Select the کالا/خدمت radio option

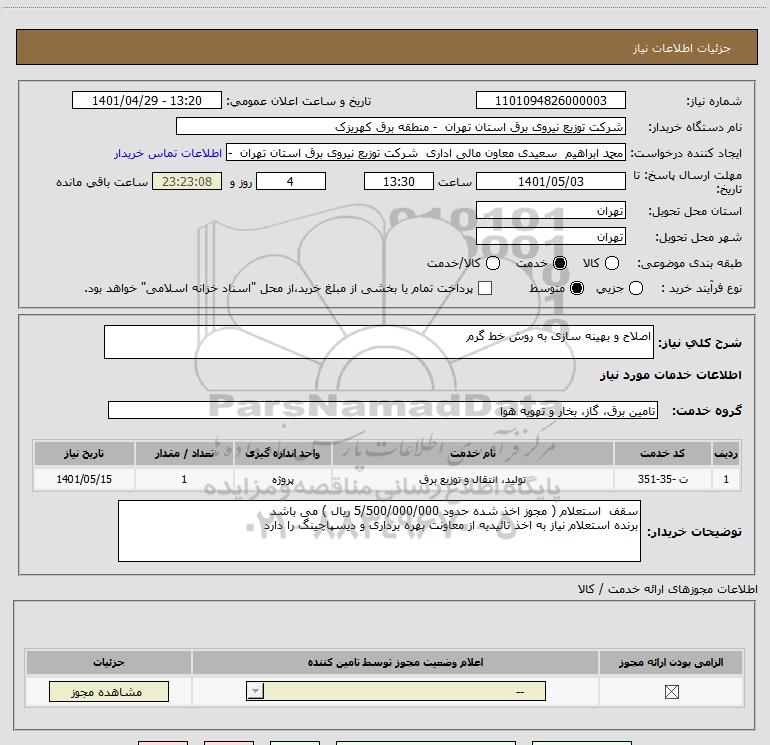coord(493,263)
